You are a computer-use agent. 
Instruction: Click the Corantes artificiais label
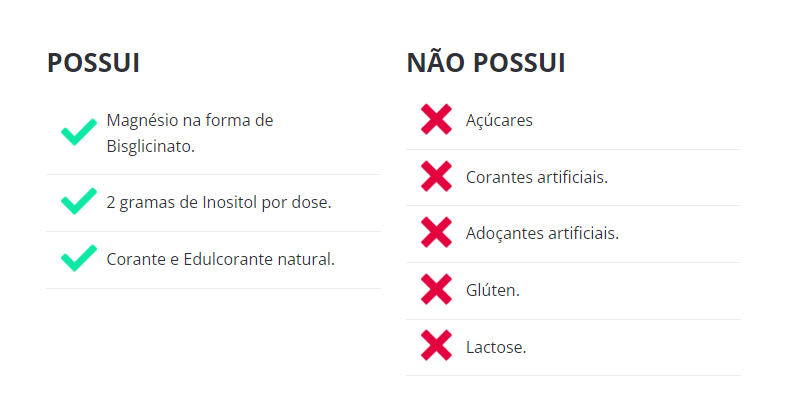[536, 177]
